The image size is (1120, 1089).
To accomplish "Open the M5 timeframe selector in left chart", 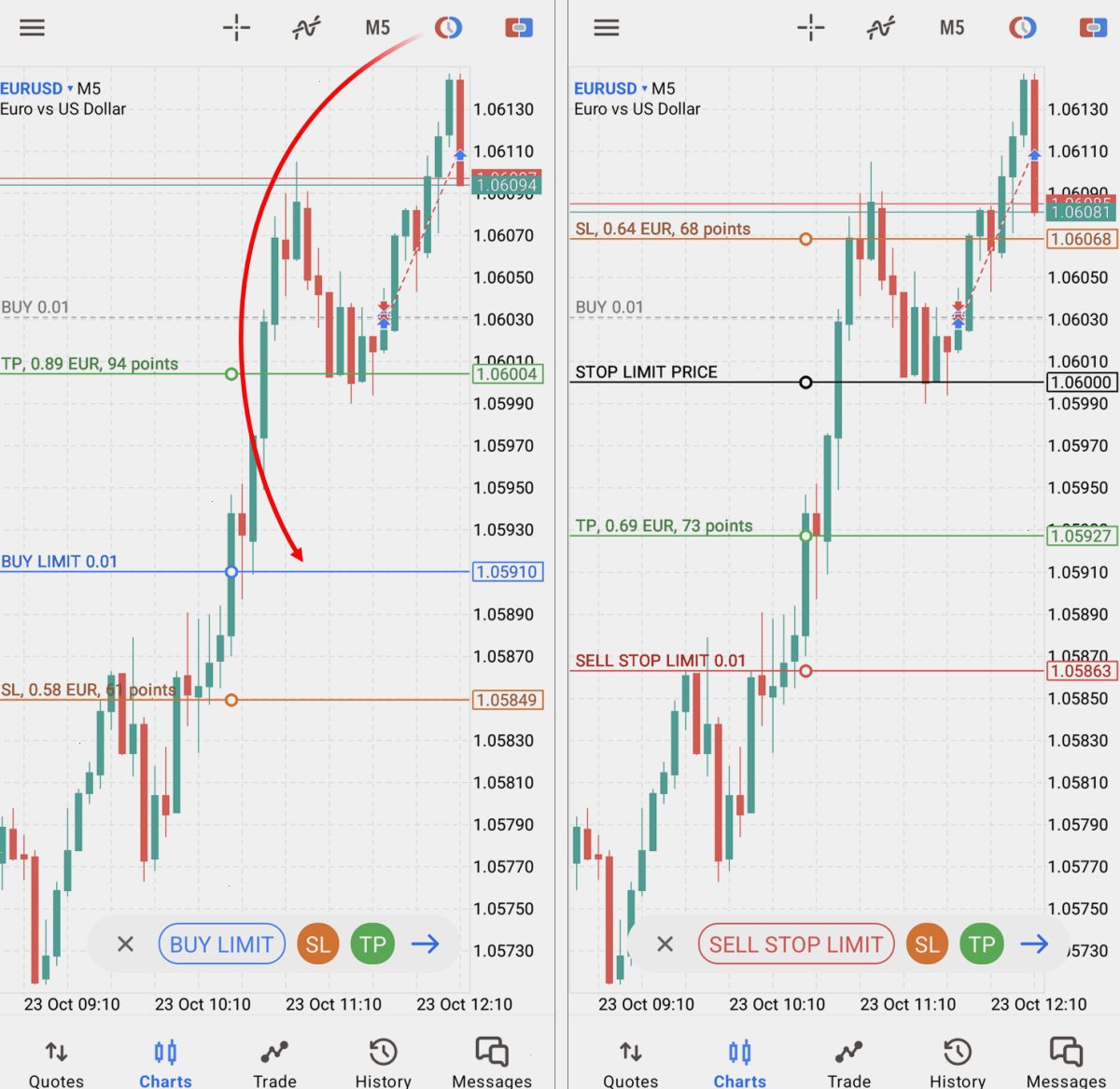I will coord(378,28).
